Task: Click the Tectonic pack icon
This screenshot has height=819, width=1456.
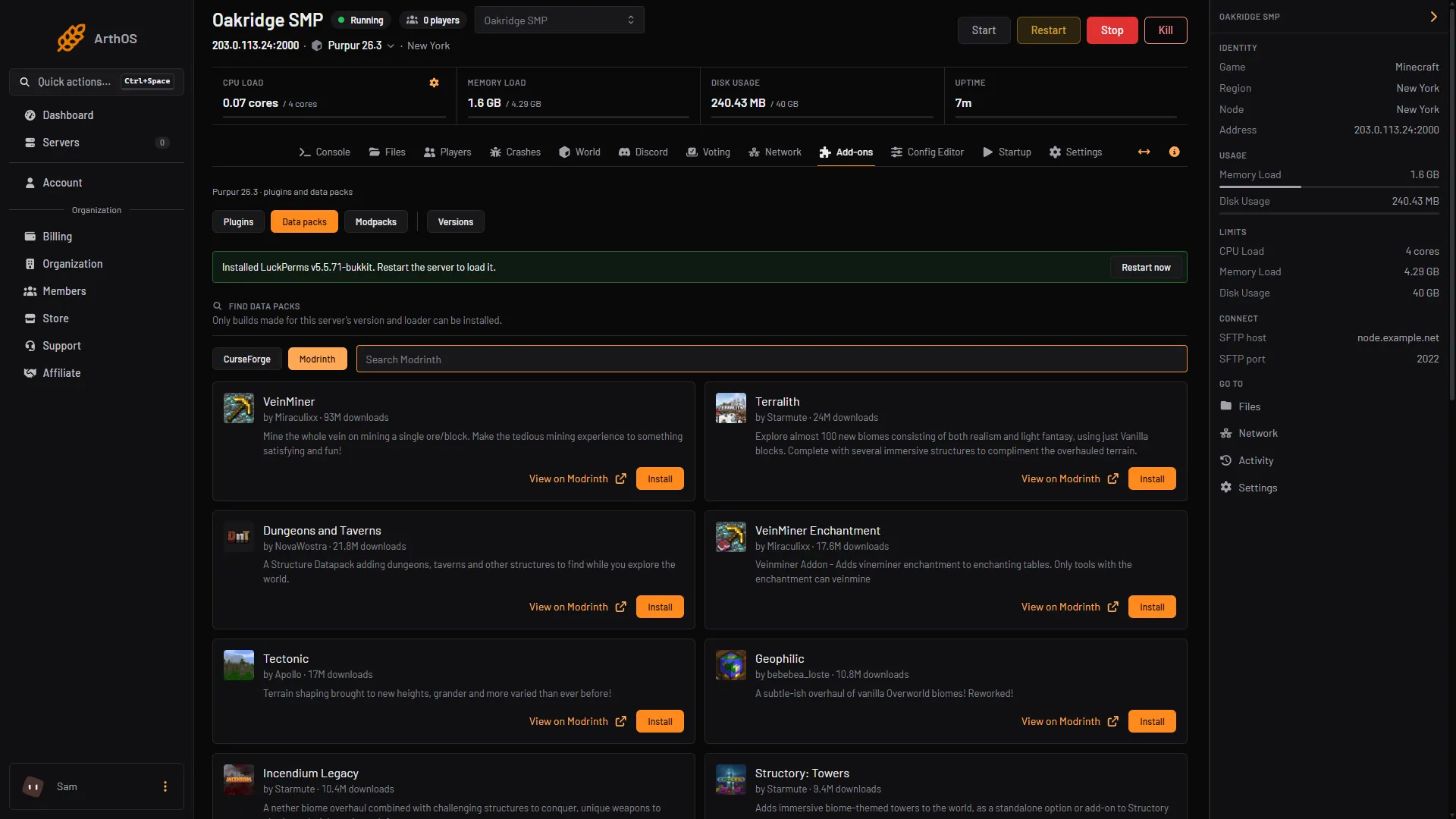Action: click(x=239, y=665)
